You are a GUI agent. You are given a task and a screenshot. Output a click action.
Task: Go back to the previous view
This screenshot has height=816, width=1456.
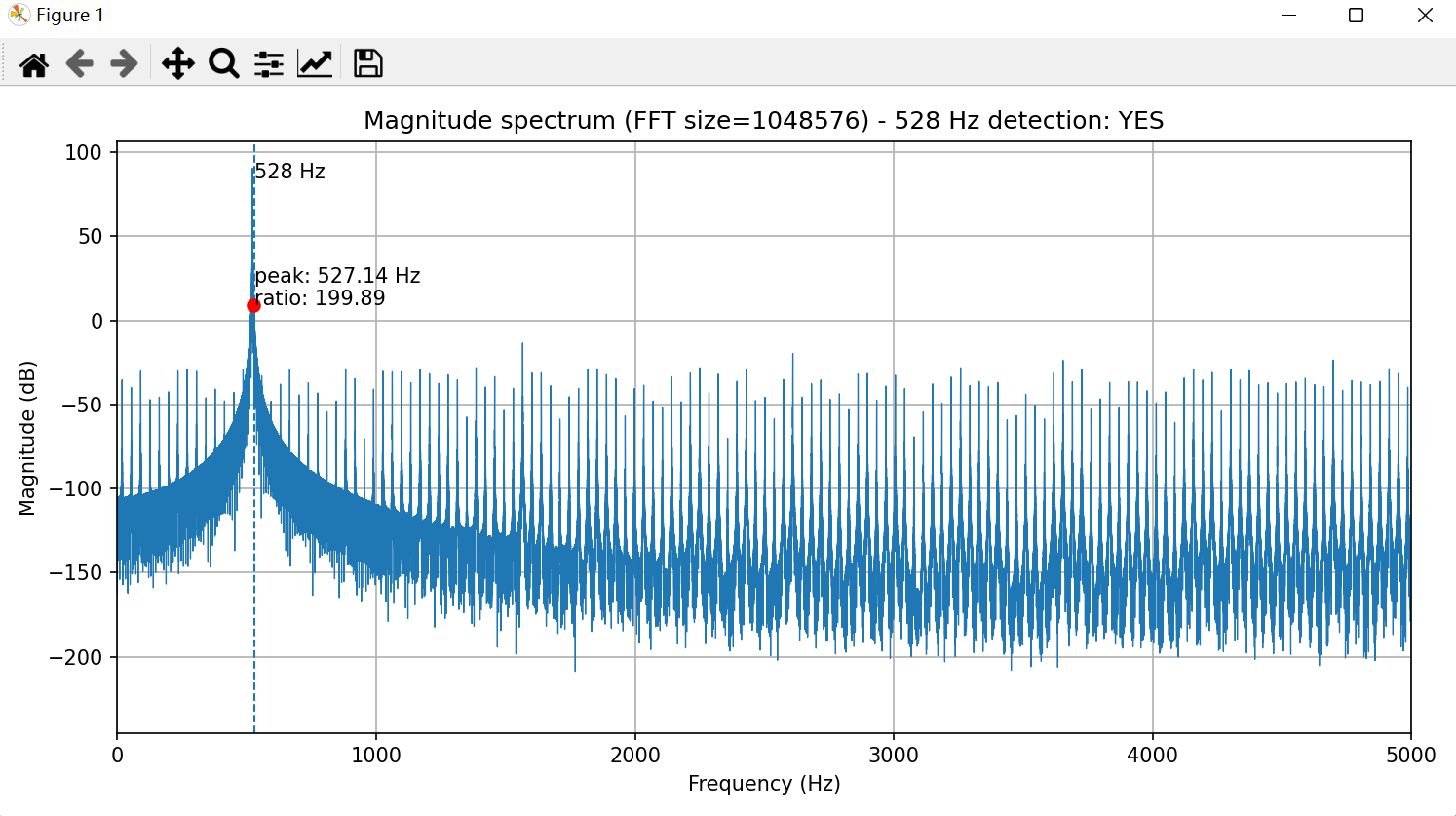coord(79,64)
